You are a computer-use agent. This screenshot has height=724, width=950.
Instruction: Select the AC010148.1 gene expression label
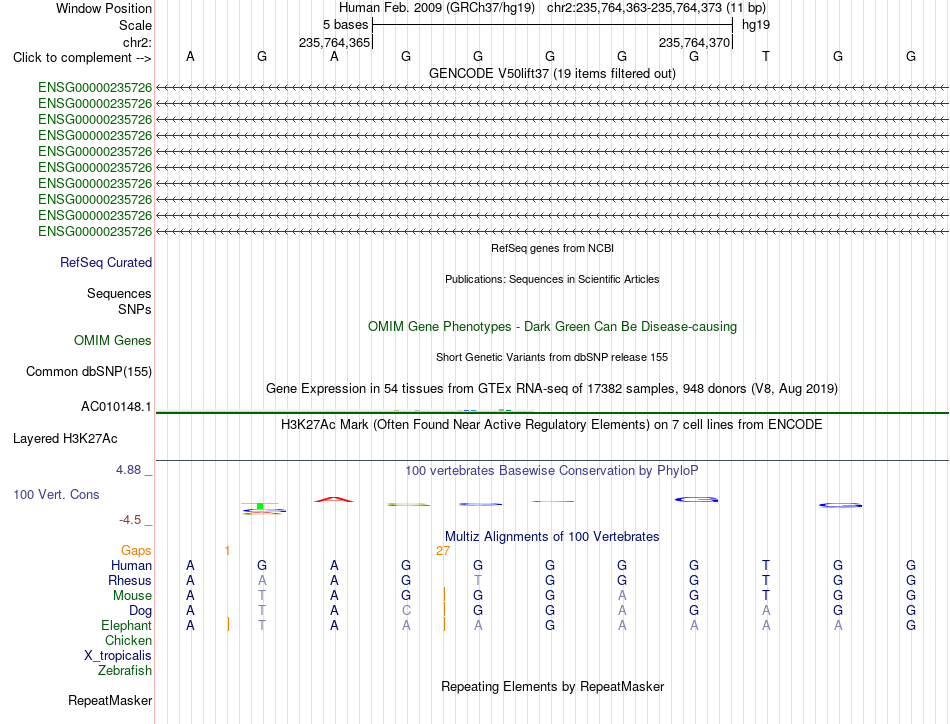coord(116,407)
